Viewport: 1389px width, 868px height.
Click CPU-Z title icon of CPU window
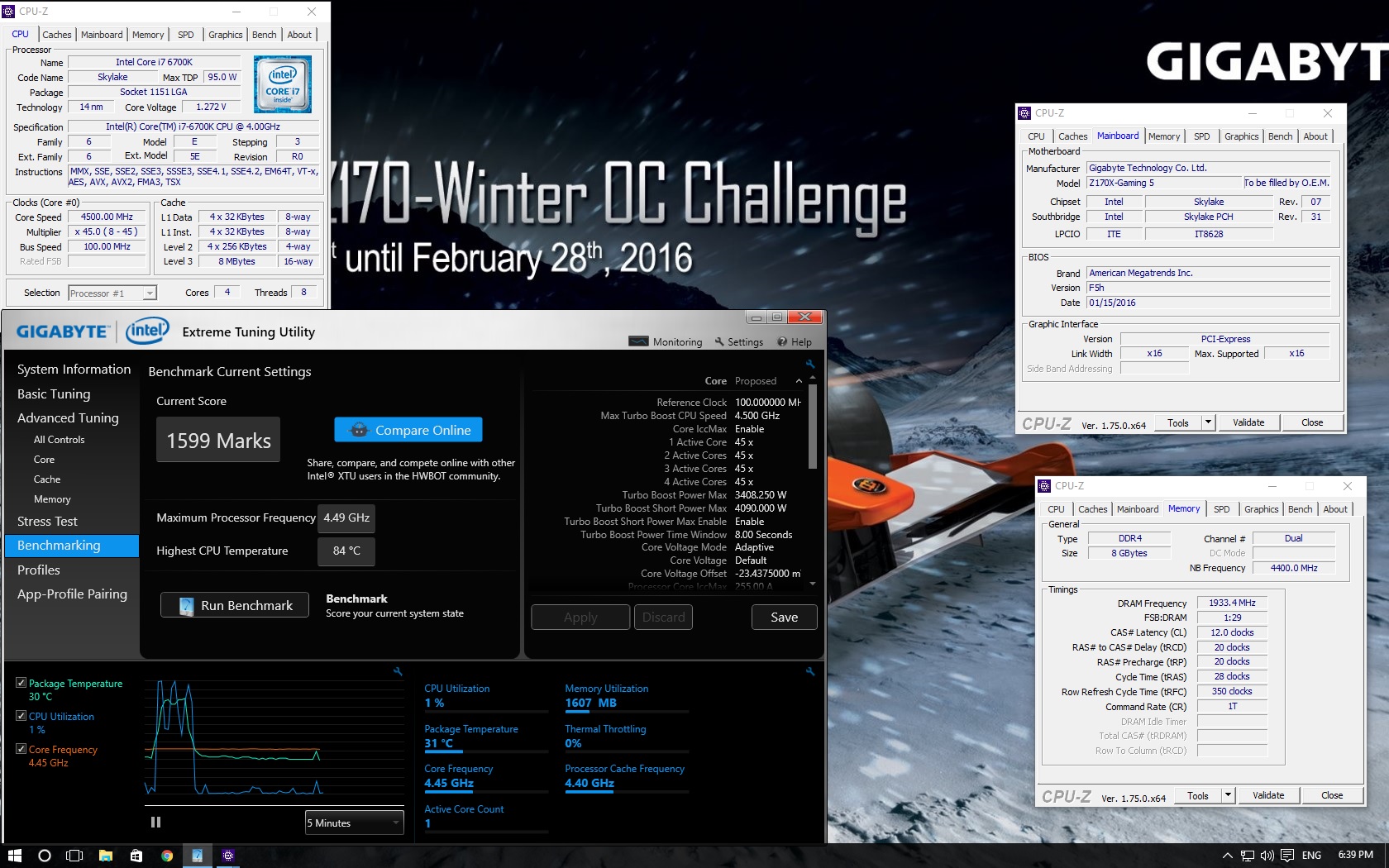(9, 12)
